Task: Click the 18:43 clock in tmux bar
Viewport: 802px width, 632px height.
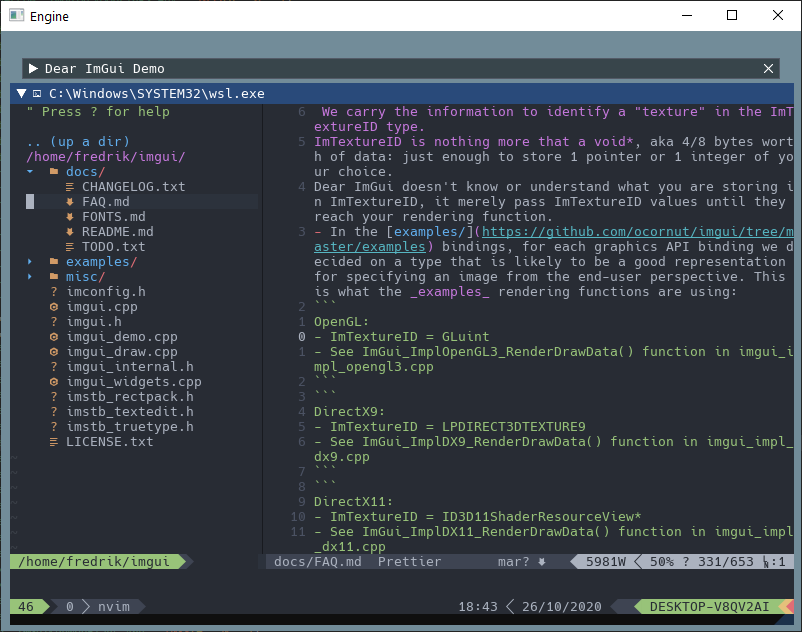Action: click(x=478, y=606)
